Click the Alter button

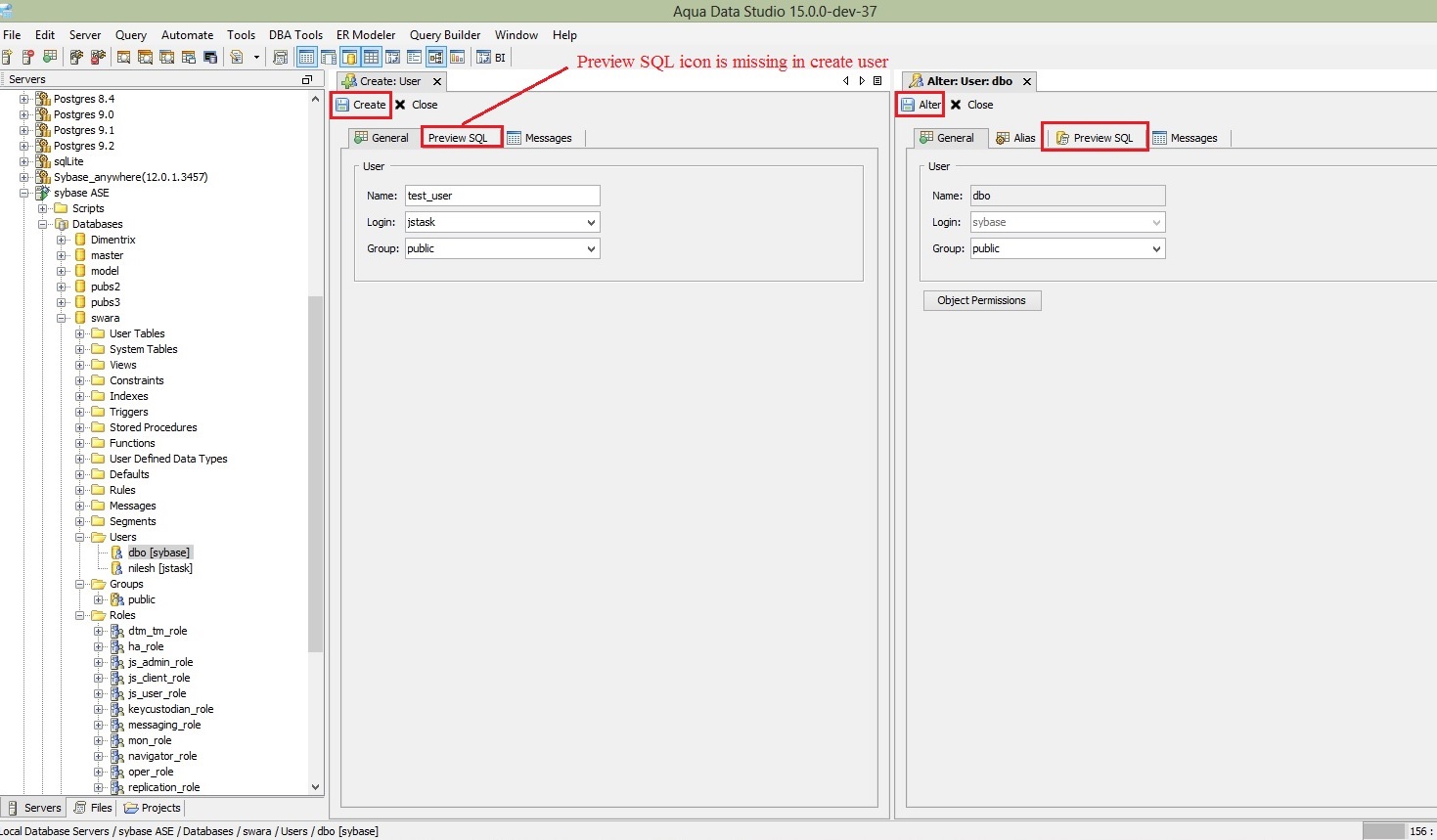pos(921,105)
